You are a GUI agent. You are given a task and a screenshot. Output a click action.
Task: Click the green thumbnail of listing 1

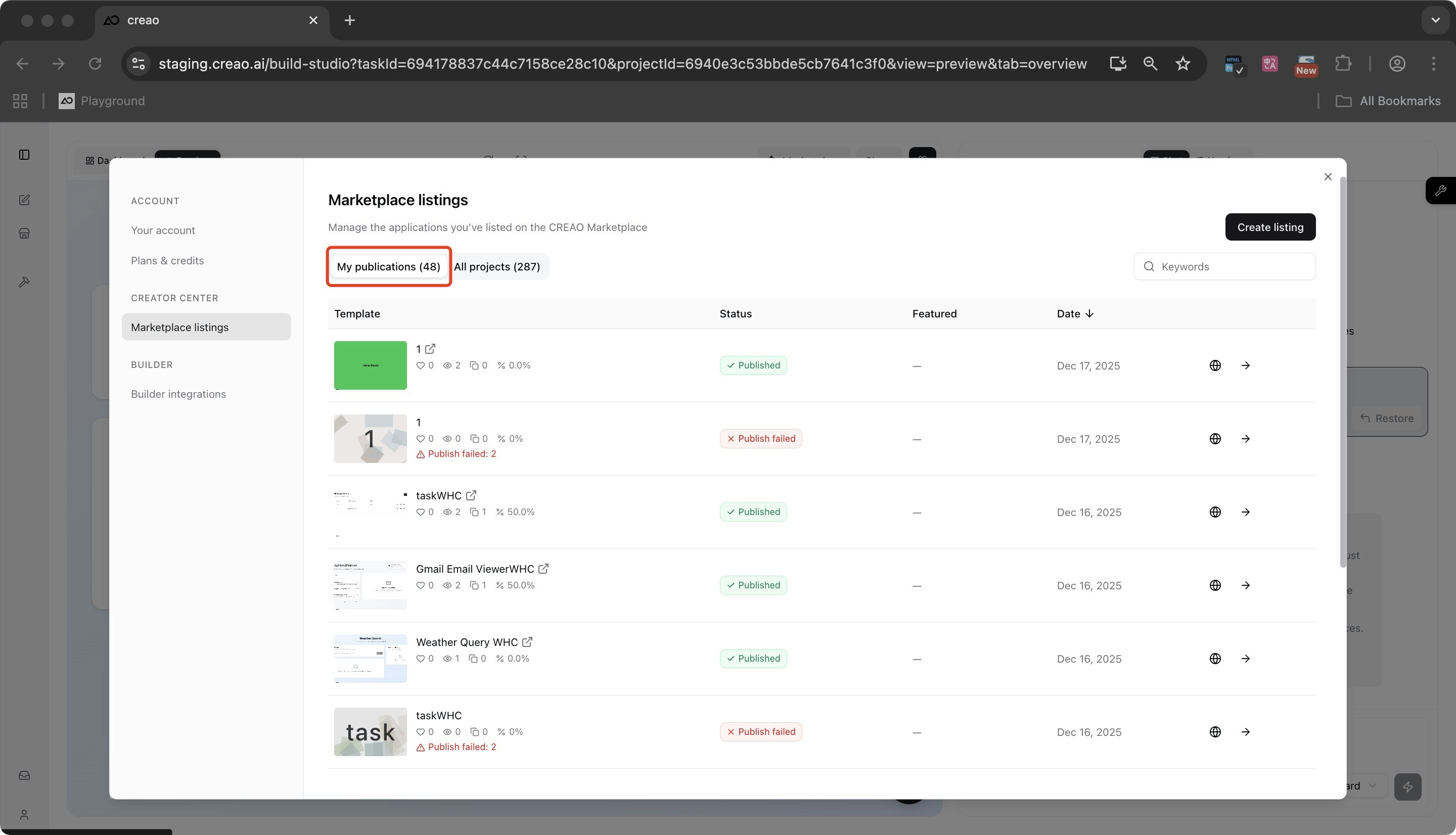tap(370, 365)
